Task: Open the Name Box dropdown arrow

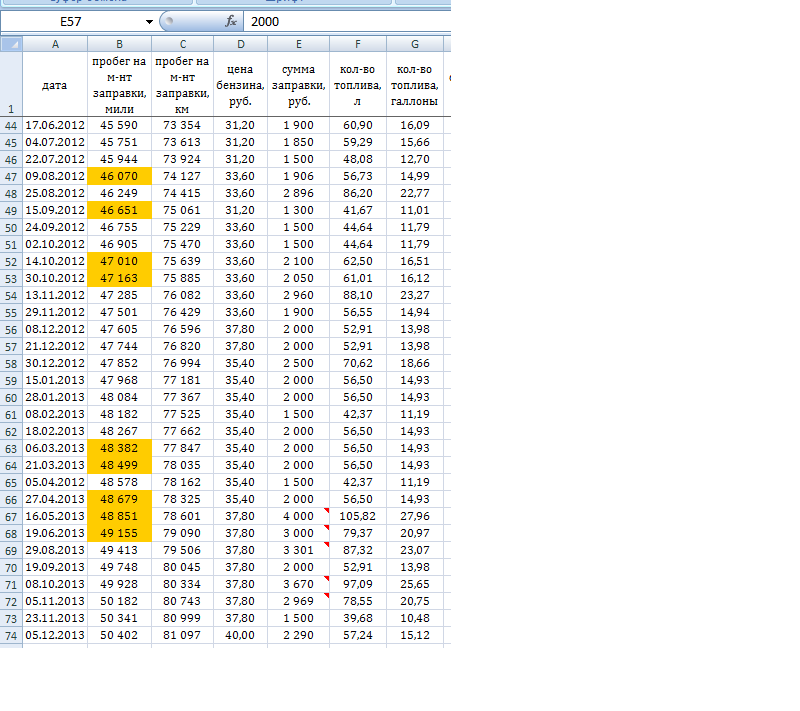Action: point(150,21)
